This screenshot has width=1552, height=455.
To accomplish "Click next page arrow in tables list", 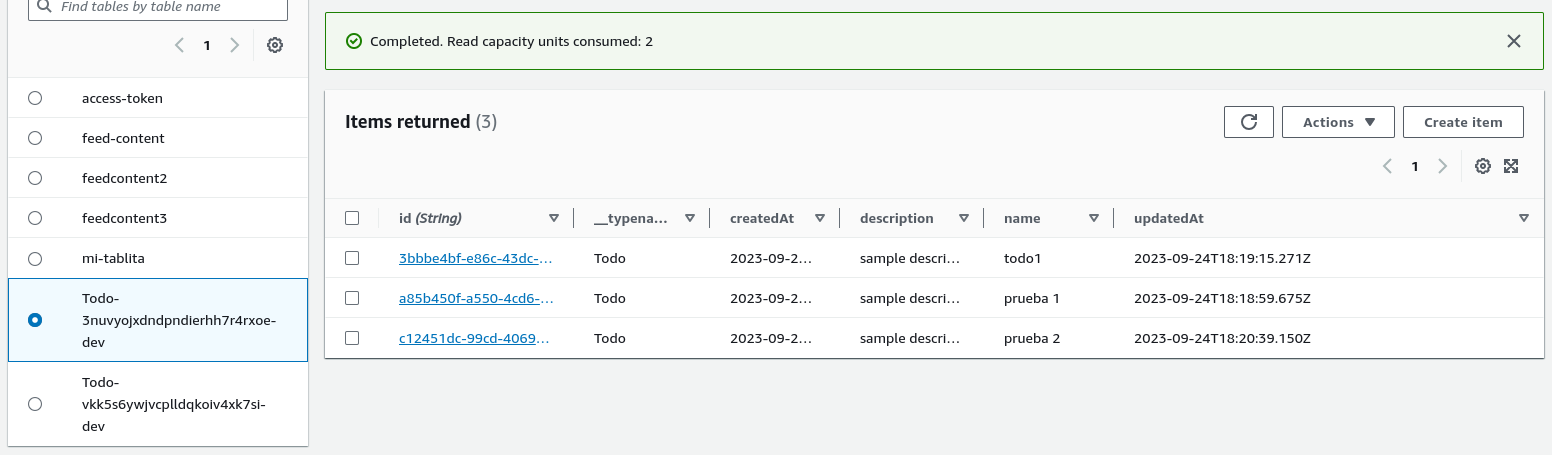I will (234, 45).
